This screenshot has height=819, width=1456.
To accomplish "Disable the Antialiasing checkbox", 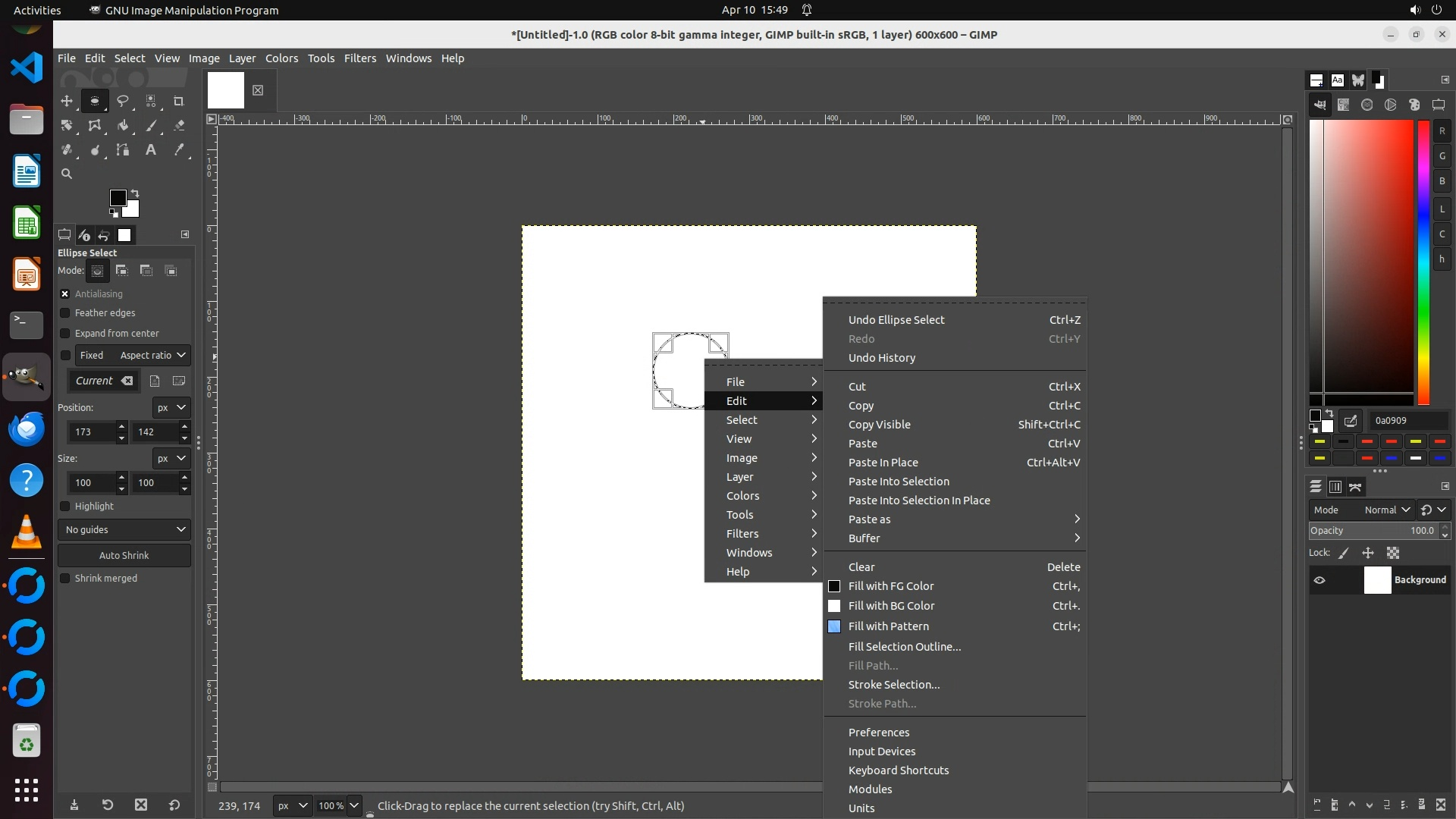I will click(x=65, y=294).
